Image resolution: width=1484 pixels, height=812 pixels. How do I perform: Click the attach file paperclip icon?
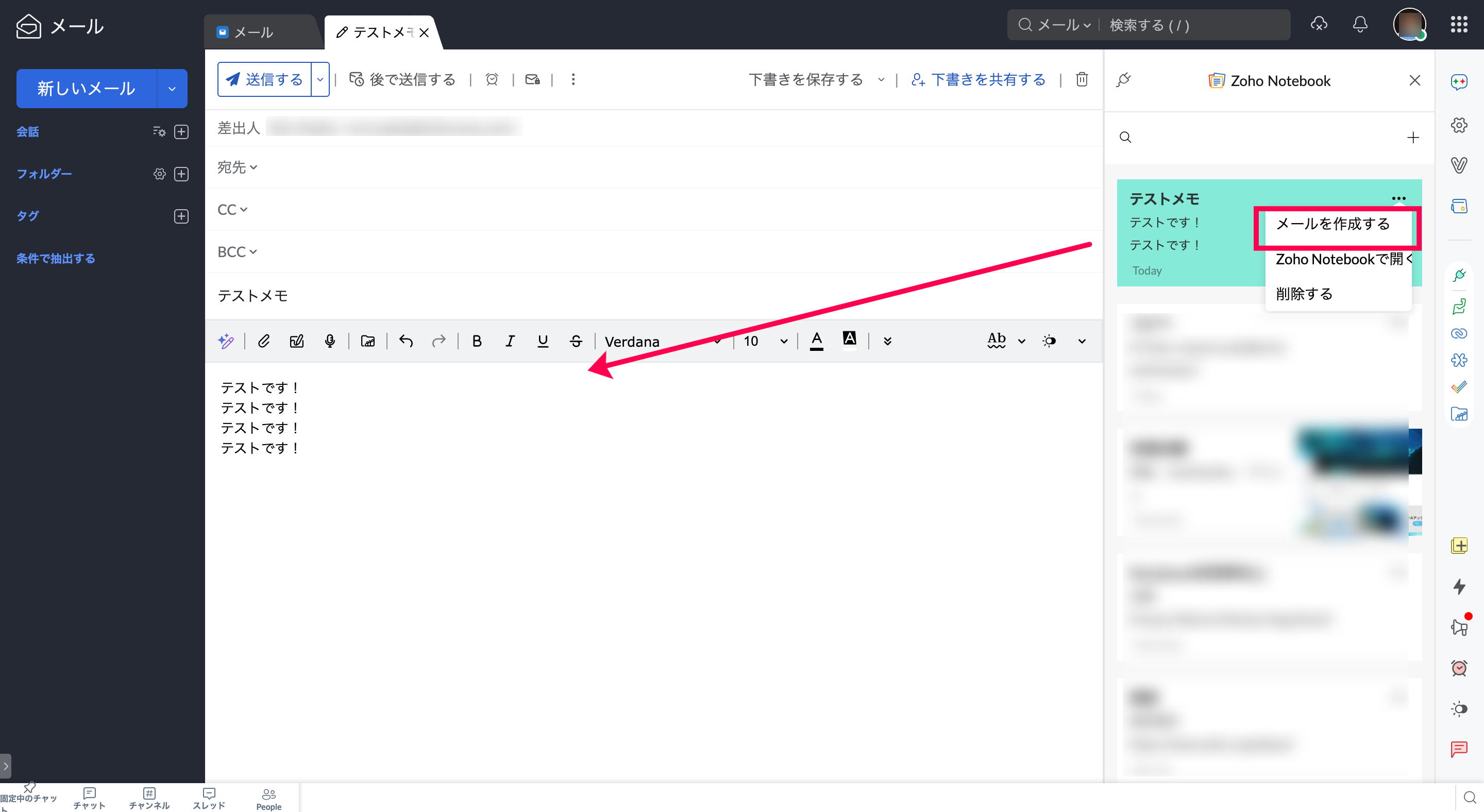[x=263, y=341]
